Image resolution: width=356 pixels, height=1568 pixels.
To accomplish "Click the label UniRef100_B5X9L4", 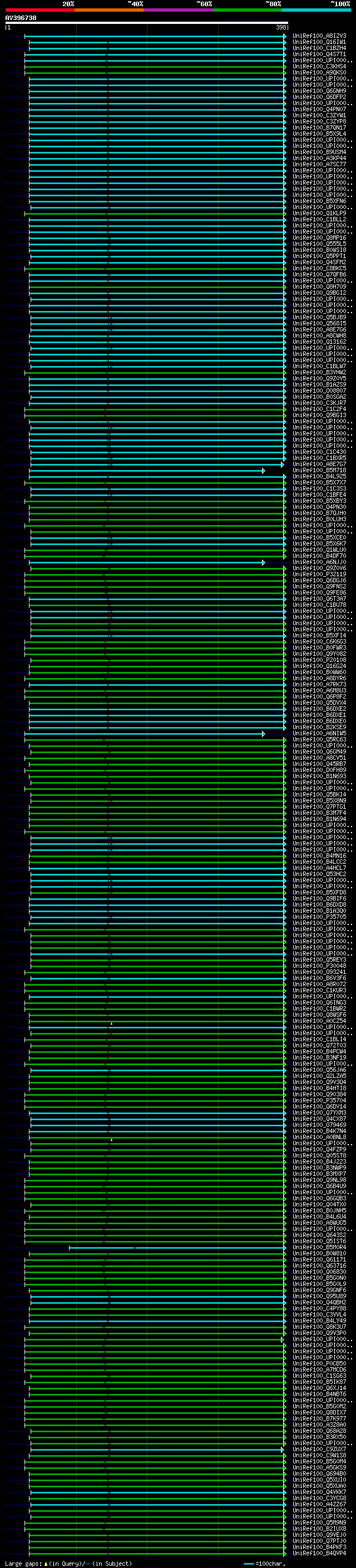I will pos(319,134).
